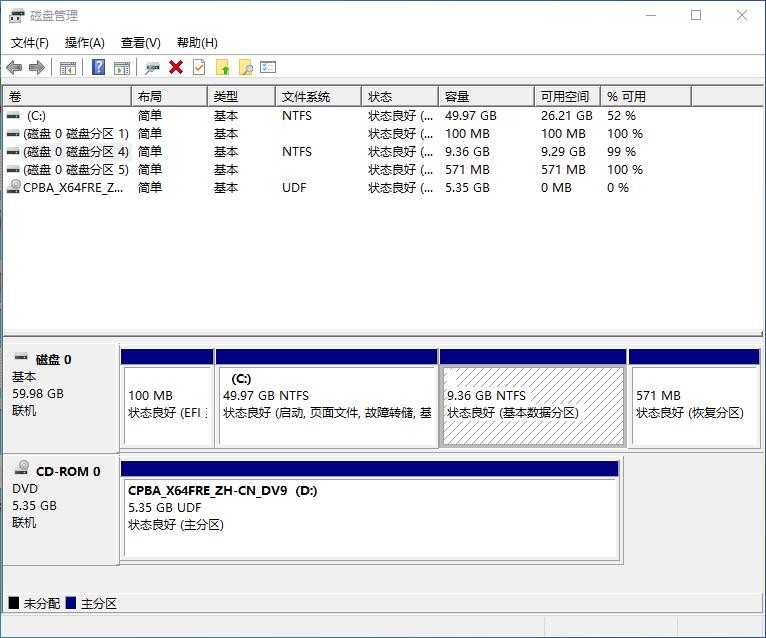The width and height of the screenshot is (766, 638).
Task: Click the properties icon with the checkmark
Action: point(199,67)
